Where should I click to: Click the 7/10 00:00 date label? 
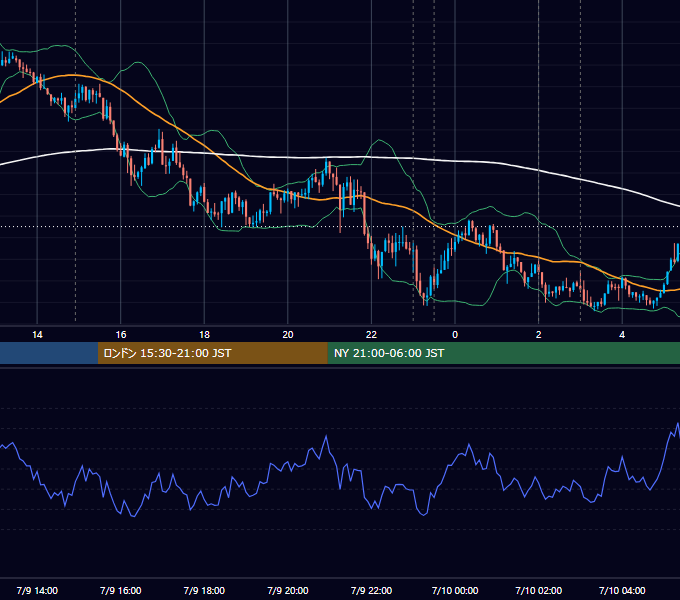(455, 590)
